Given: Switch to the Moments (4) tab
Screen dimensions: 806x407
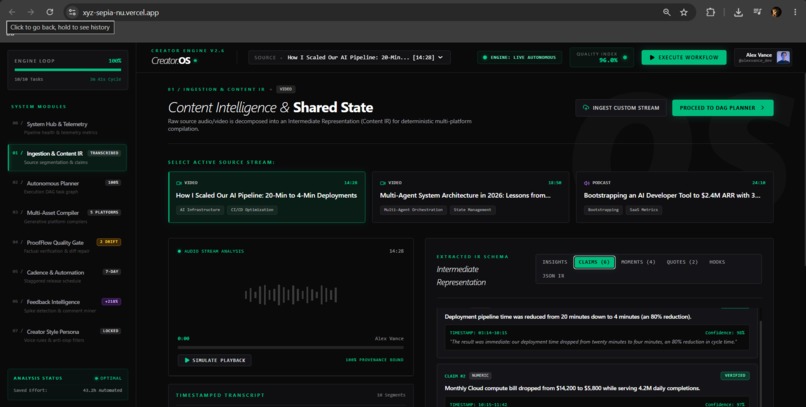Looking at the screenshot, I should tap(638, 262).
